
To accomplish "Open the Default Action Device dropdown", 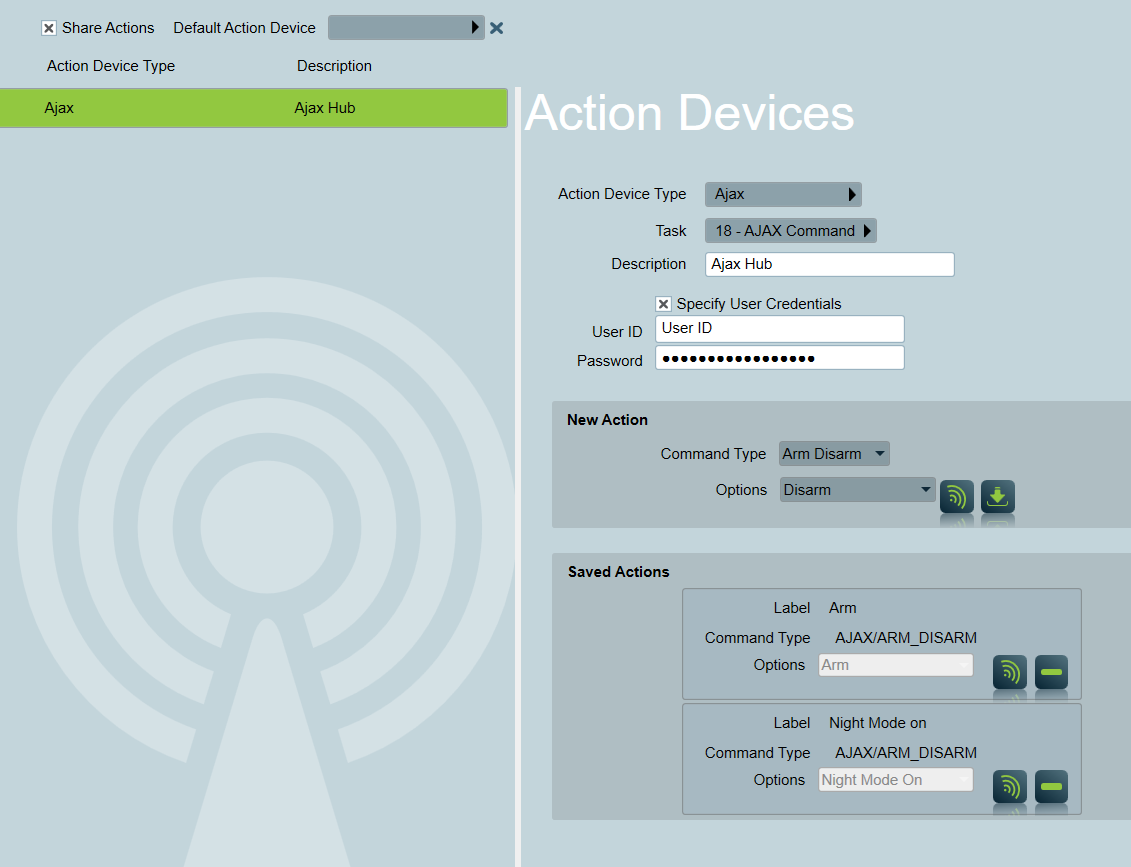I will tap(406, 27).
